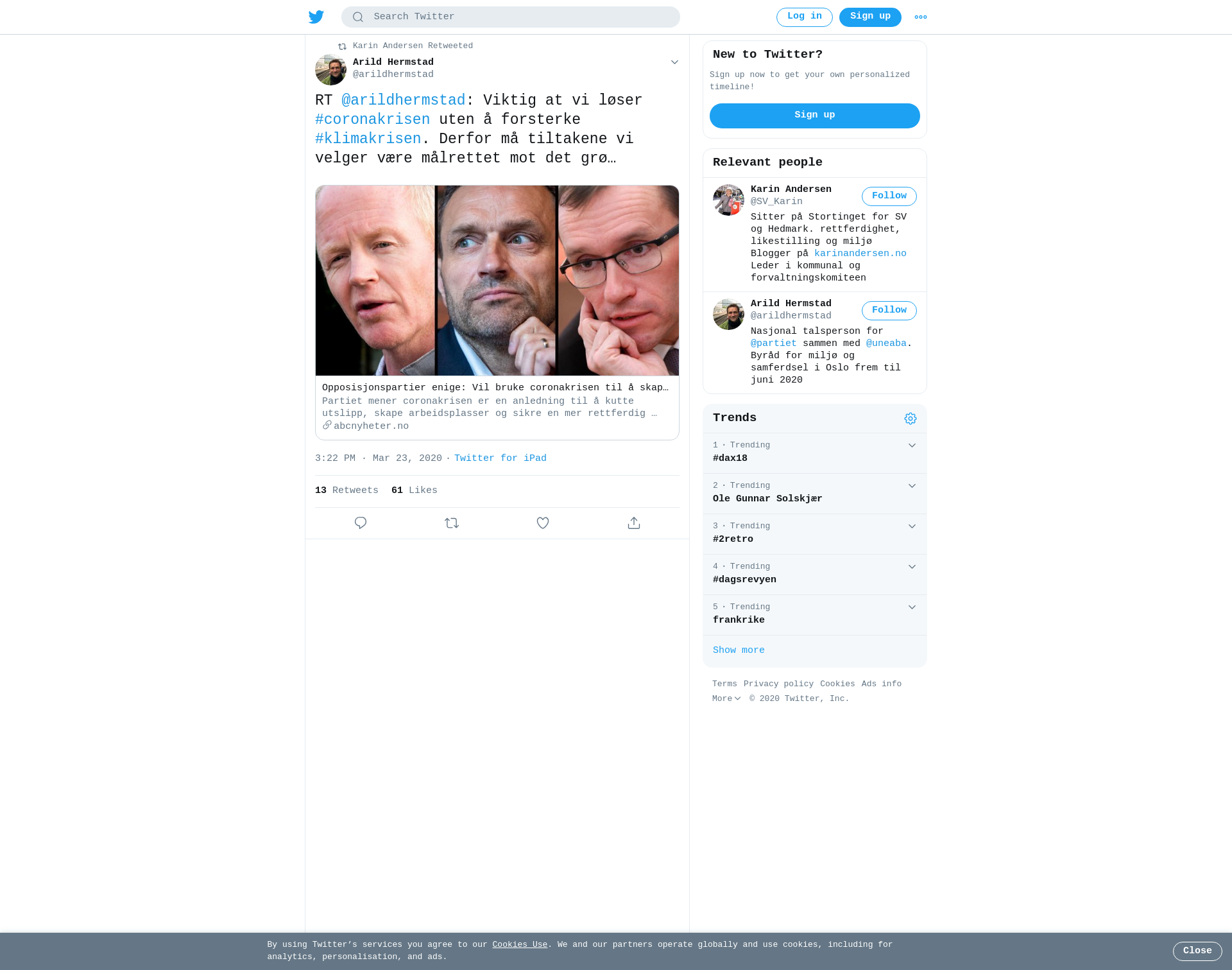Click the Log in button

[x=805, y=17]
